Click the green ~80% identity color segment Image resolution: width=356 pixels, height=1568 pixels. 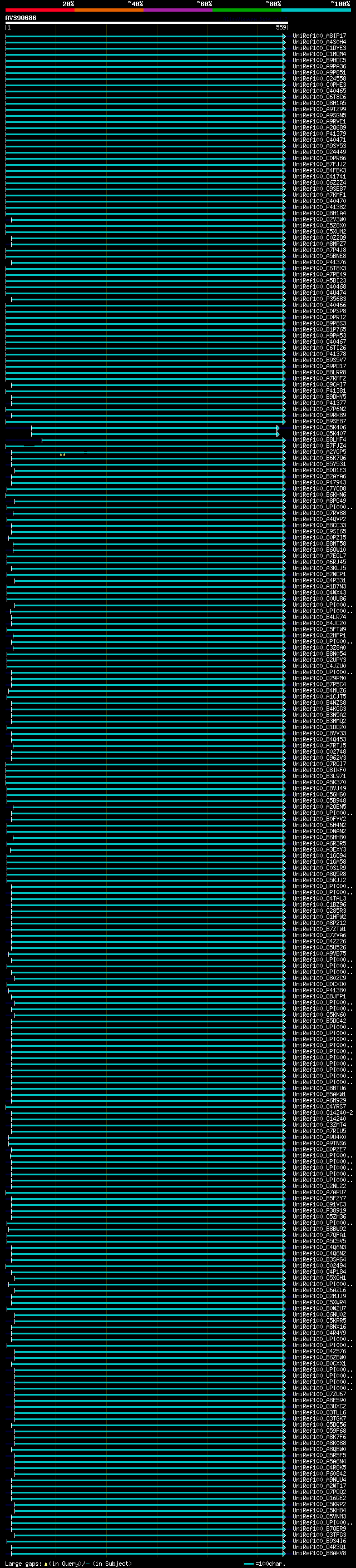pyautogui.click(x=247, y=10)
